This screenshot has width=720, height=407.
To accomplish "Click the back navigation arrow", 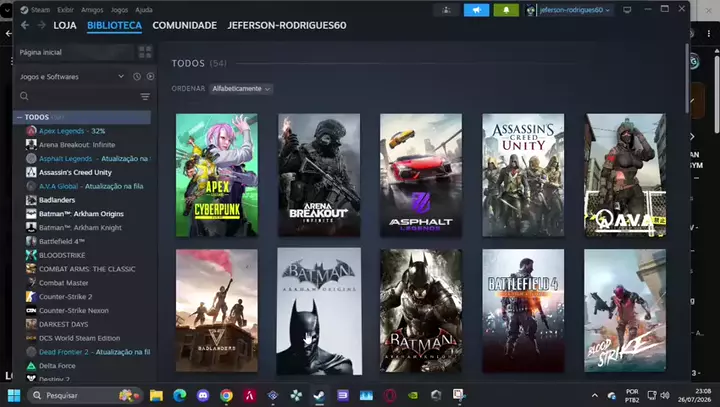I will click(x=25, y=25).
